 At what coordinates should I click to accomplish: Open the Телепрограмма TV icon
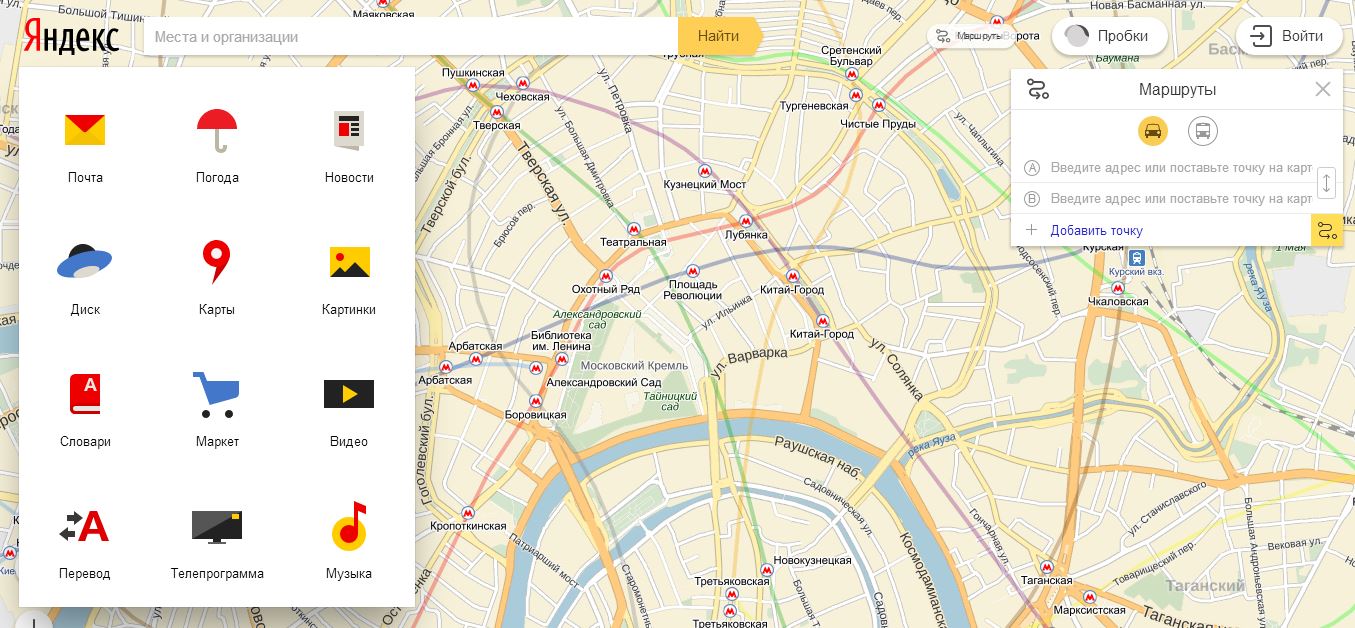pos(217,526)
